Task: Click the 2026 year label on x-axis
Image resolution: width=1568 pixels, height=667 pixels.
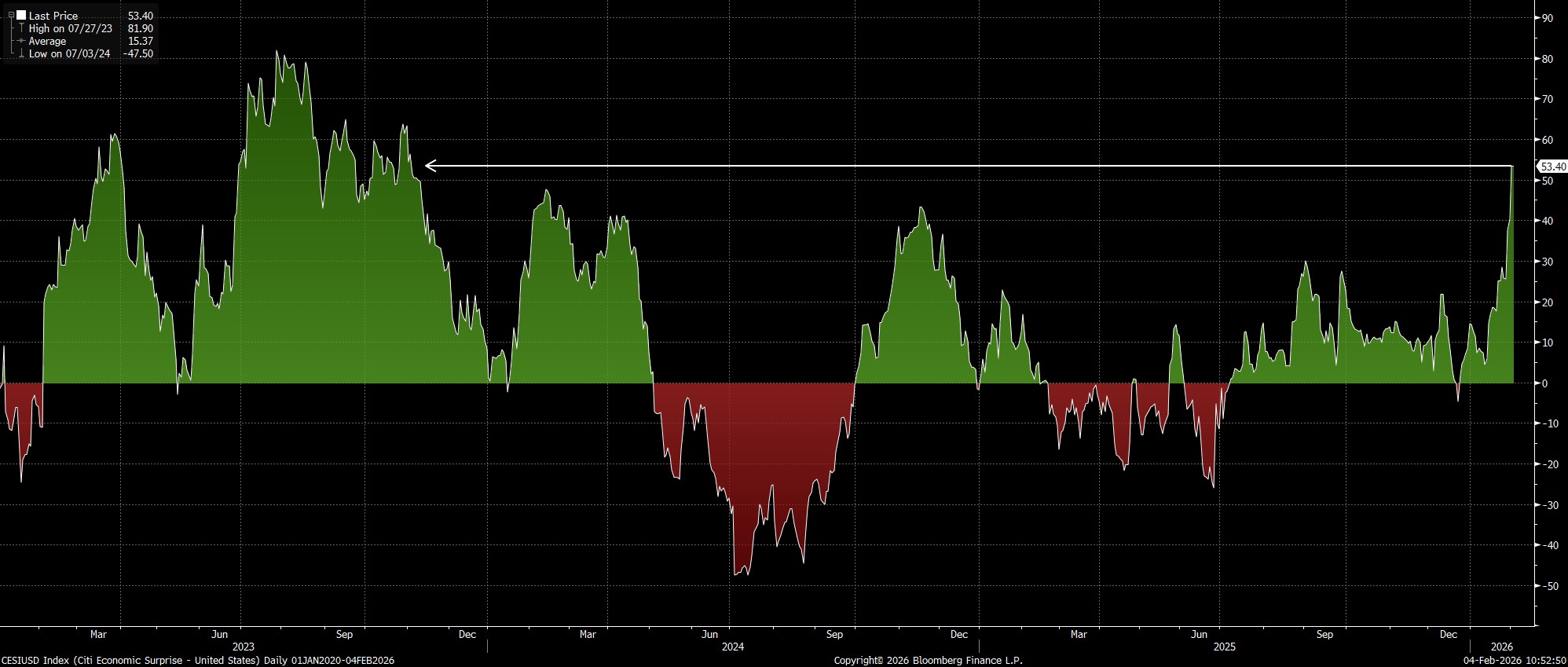Action: tap(1502, 647)
